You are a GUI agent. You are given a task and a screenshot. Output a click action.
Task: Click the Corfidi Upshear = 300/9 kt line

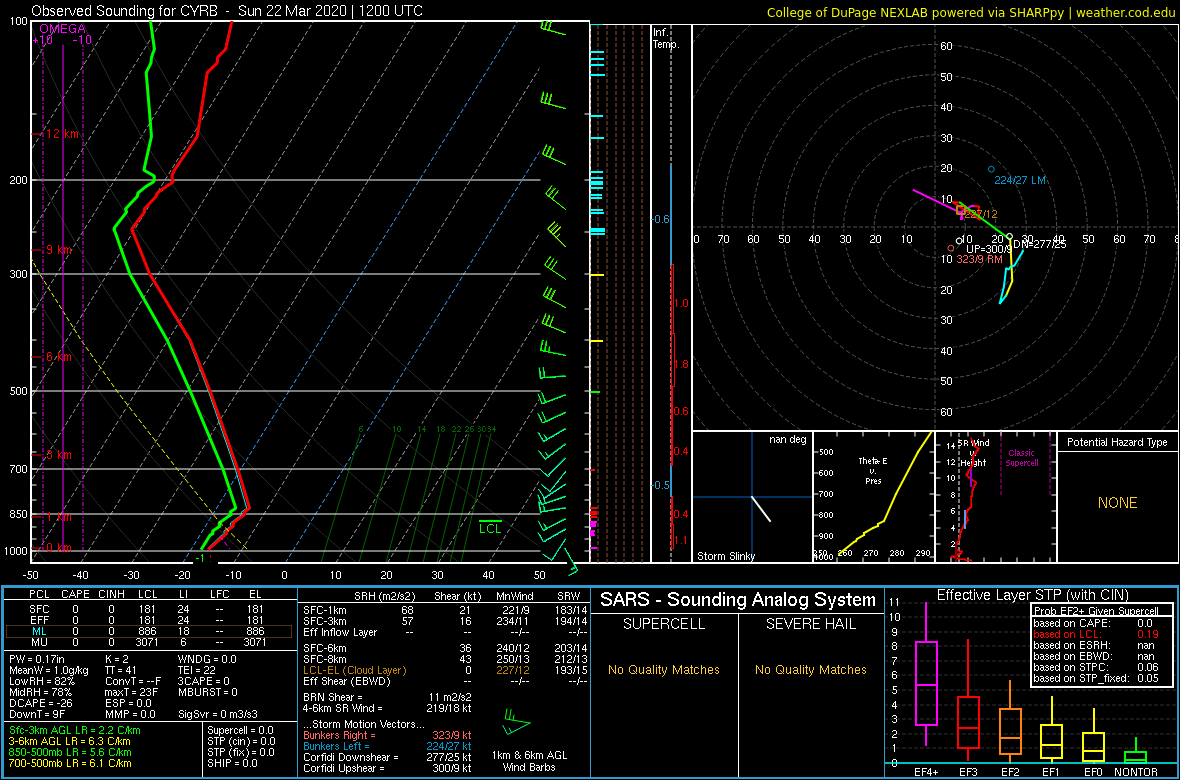tap(387, 769)
